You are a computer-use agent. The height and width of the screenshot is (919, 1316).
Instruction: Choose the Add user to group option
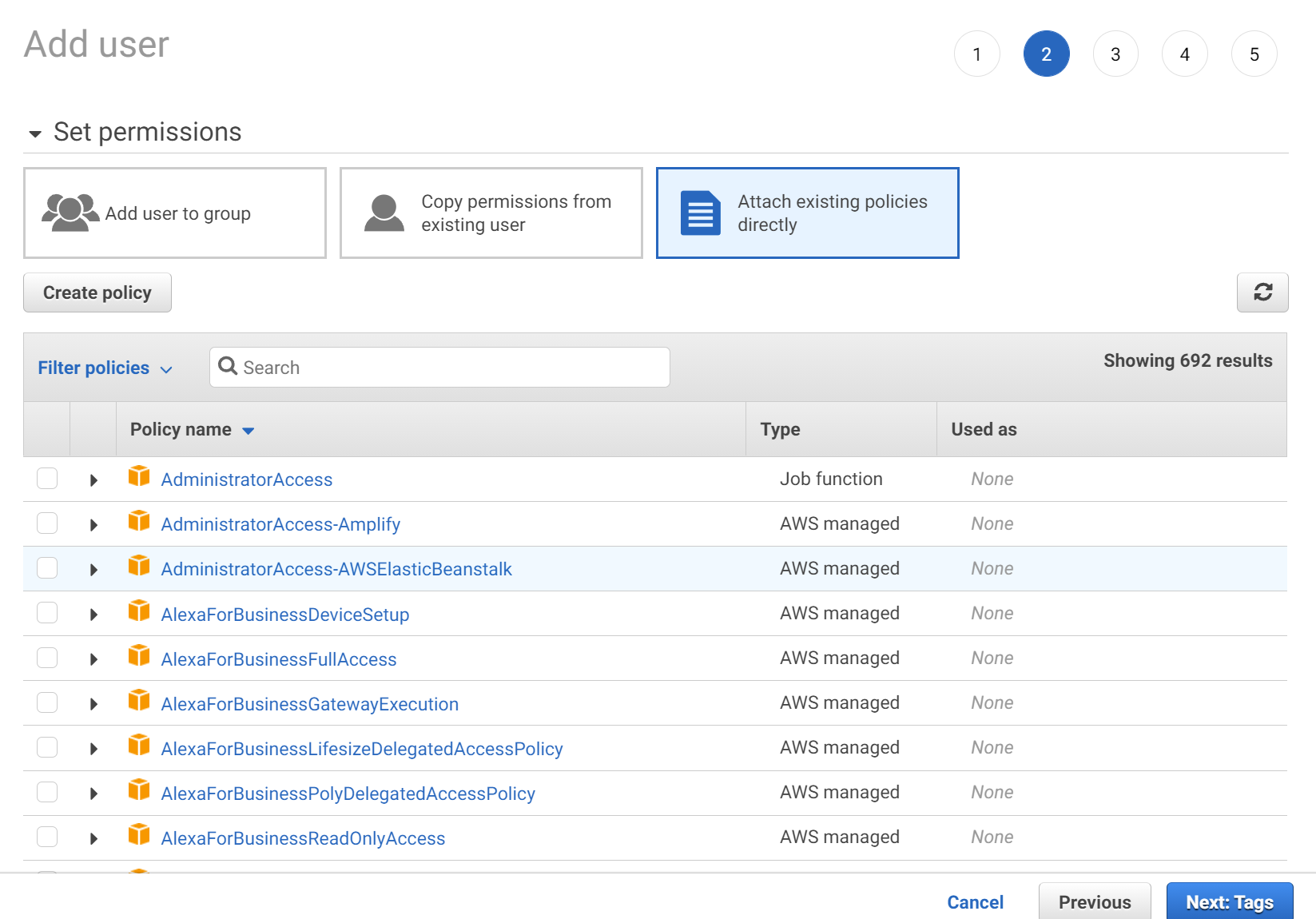pyautogui.click(x=175, y=213)
